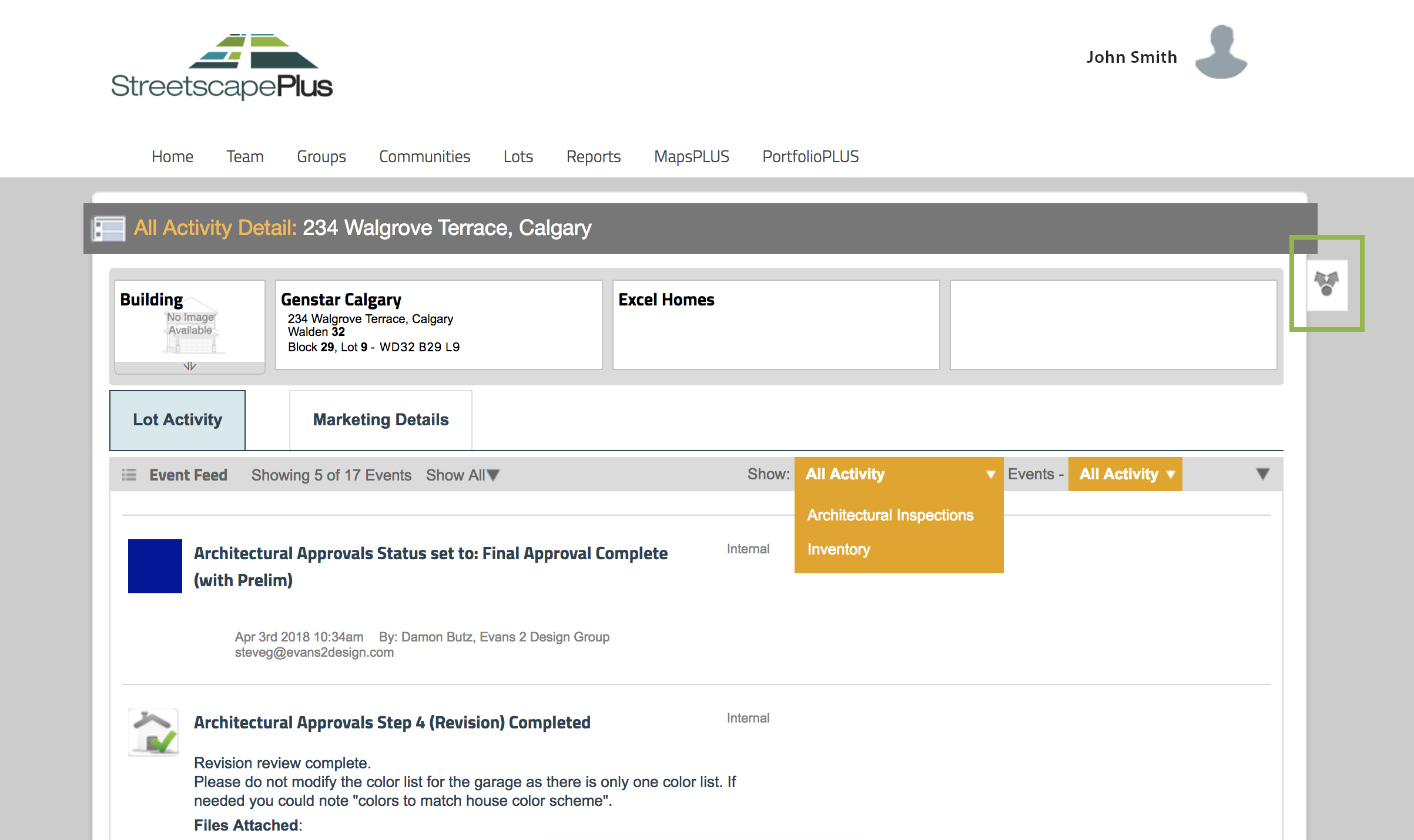Open the MapsPLUS navigation item
The height and width of the screenshot is (840, 1414).
click(691, 156)
